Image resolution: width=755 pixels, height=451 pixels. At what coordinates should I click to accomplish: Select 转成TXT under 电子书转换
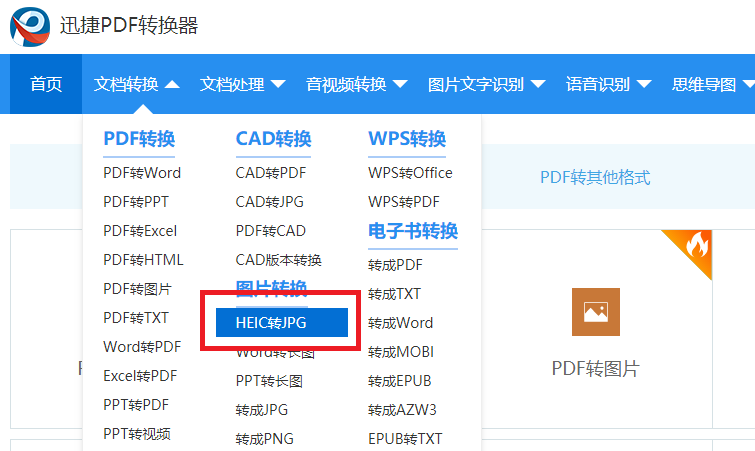point(394,294)
